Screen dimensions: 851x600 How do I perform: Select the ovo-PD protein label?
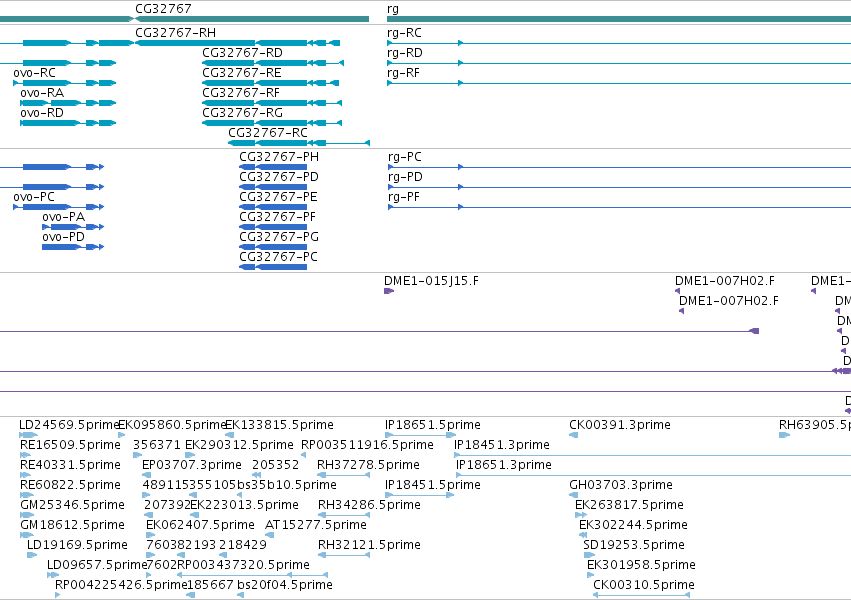[63, 237]
